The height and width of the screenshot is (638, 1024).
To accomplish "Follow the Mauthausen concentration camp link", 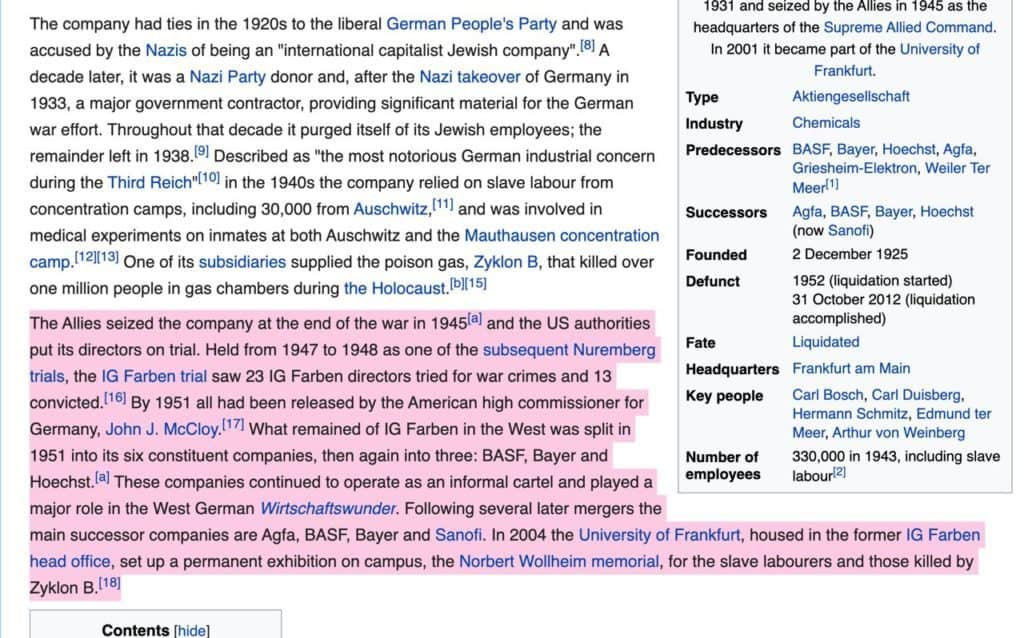I will [x=561, y=235].
